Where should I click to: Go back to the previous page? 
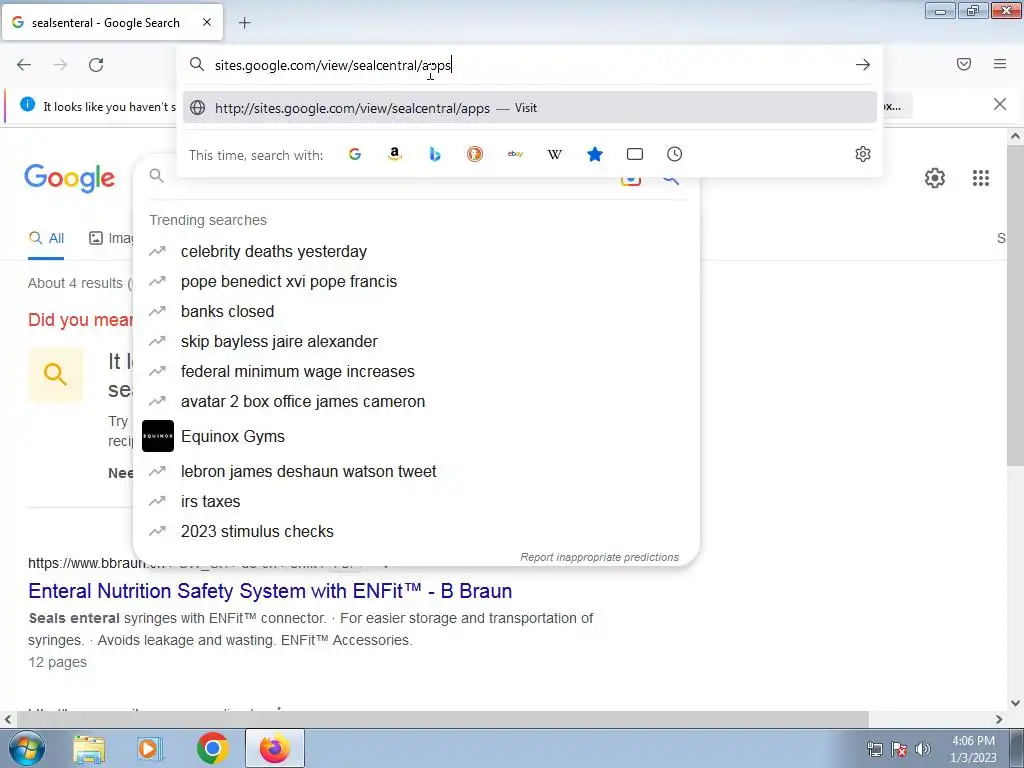[x=24, y=65]
